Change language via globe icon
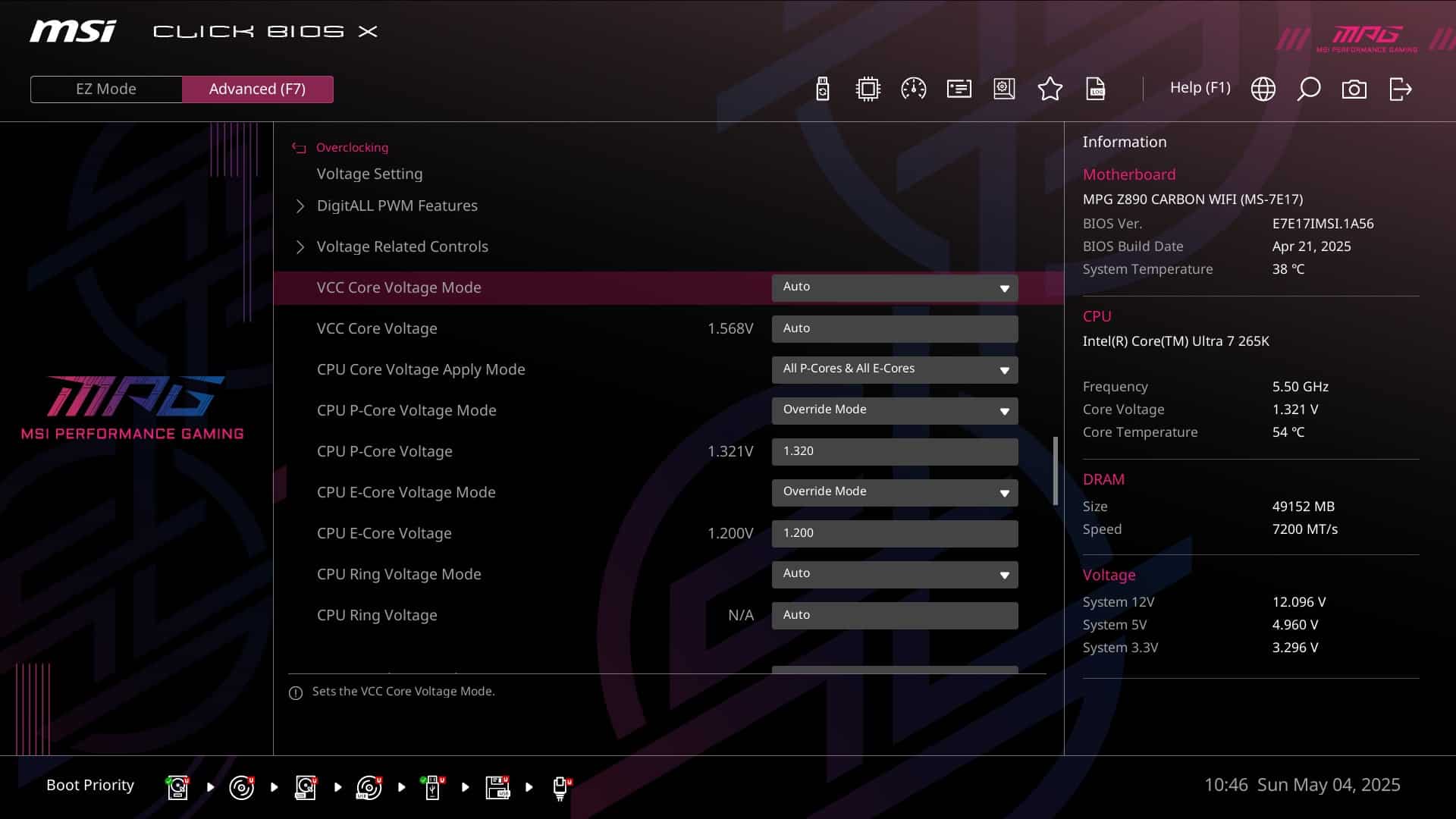This screenshot has width=1456, height=819. coord(1263,89)
